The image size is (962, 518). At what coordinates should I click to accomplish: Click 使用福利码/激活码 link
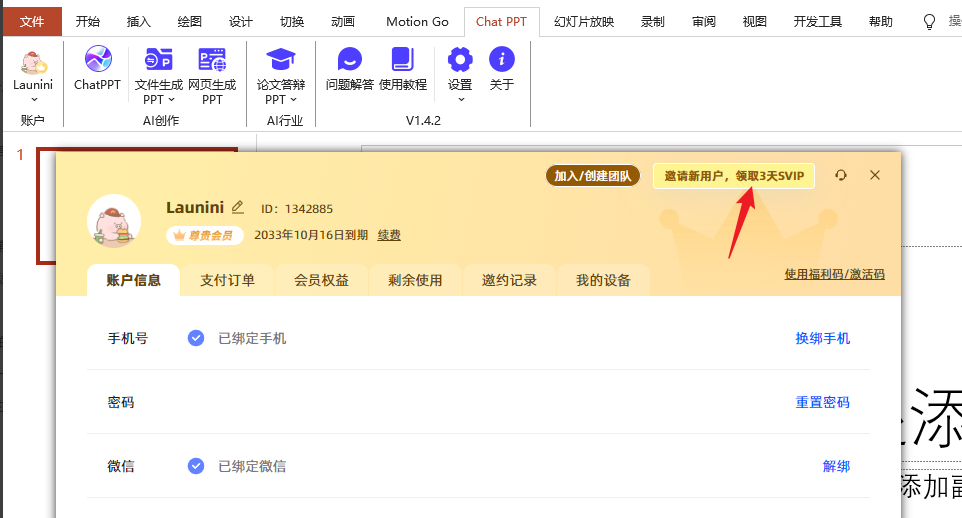[834, 274]
